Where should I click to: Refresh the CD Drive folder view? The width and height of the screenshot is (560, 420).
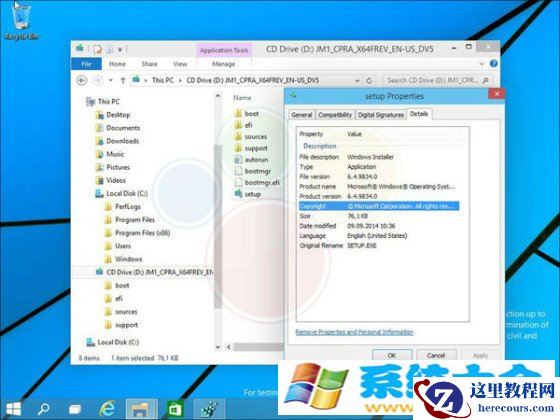[370, 80]
